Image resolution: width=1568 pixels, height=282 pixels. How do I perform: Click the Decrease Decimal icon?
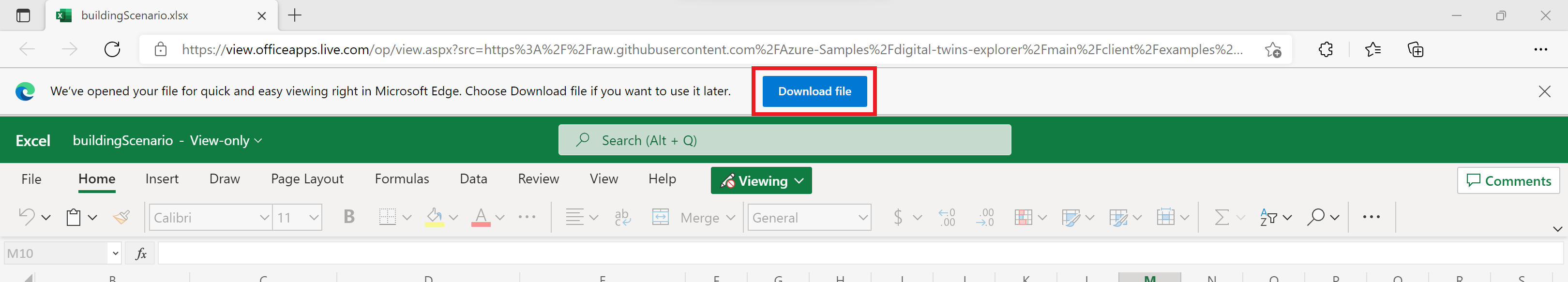point(985,217)
